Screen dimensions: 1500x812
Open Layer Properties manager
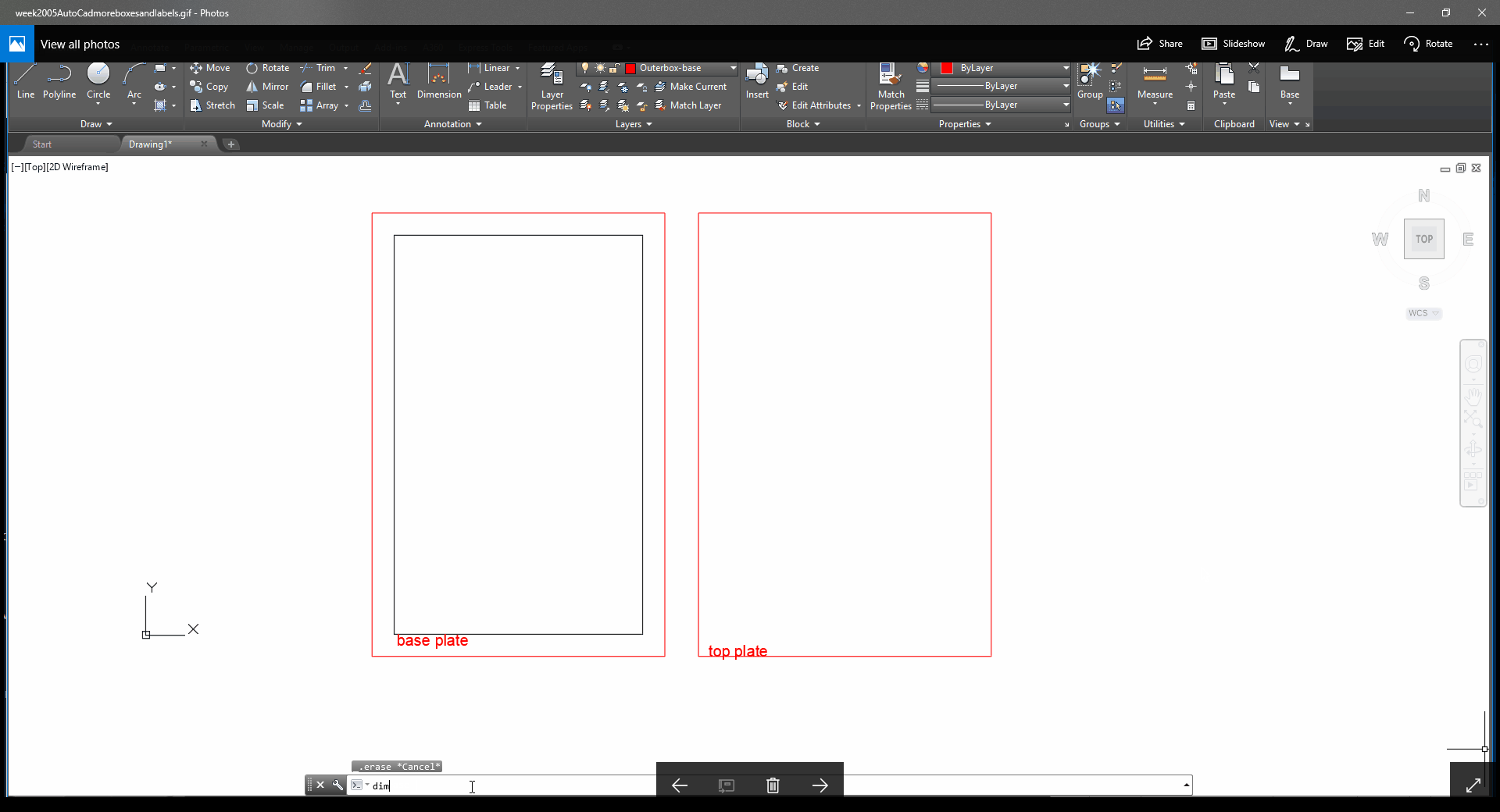[552, 87]
